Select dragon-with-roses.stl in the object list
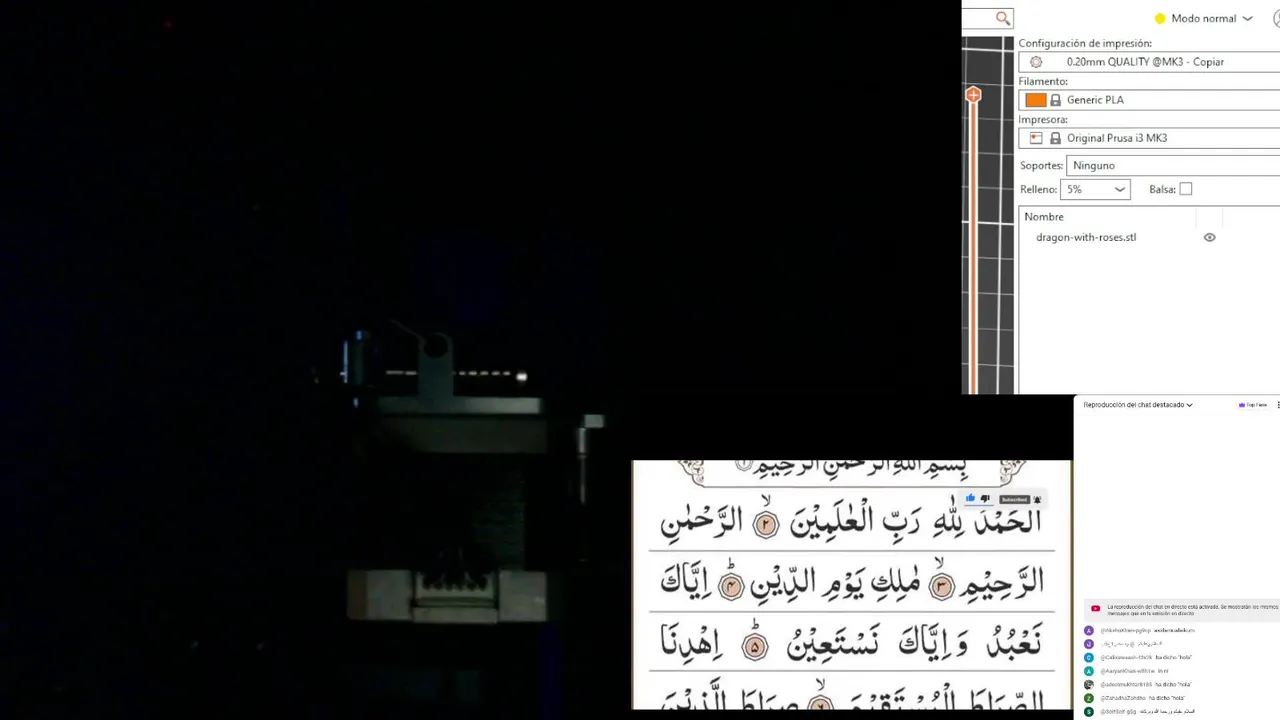 1086,238
